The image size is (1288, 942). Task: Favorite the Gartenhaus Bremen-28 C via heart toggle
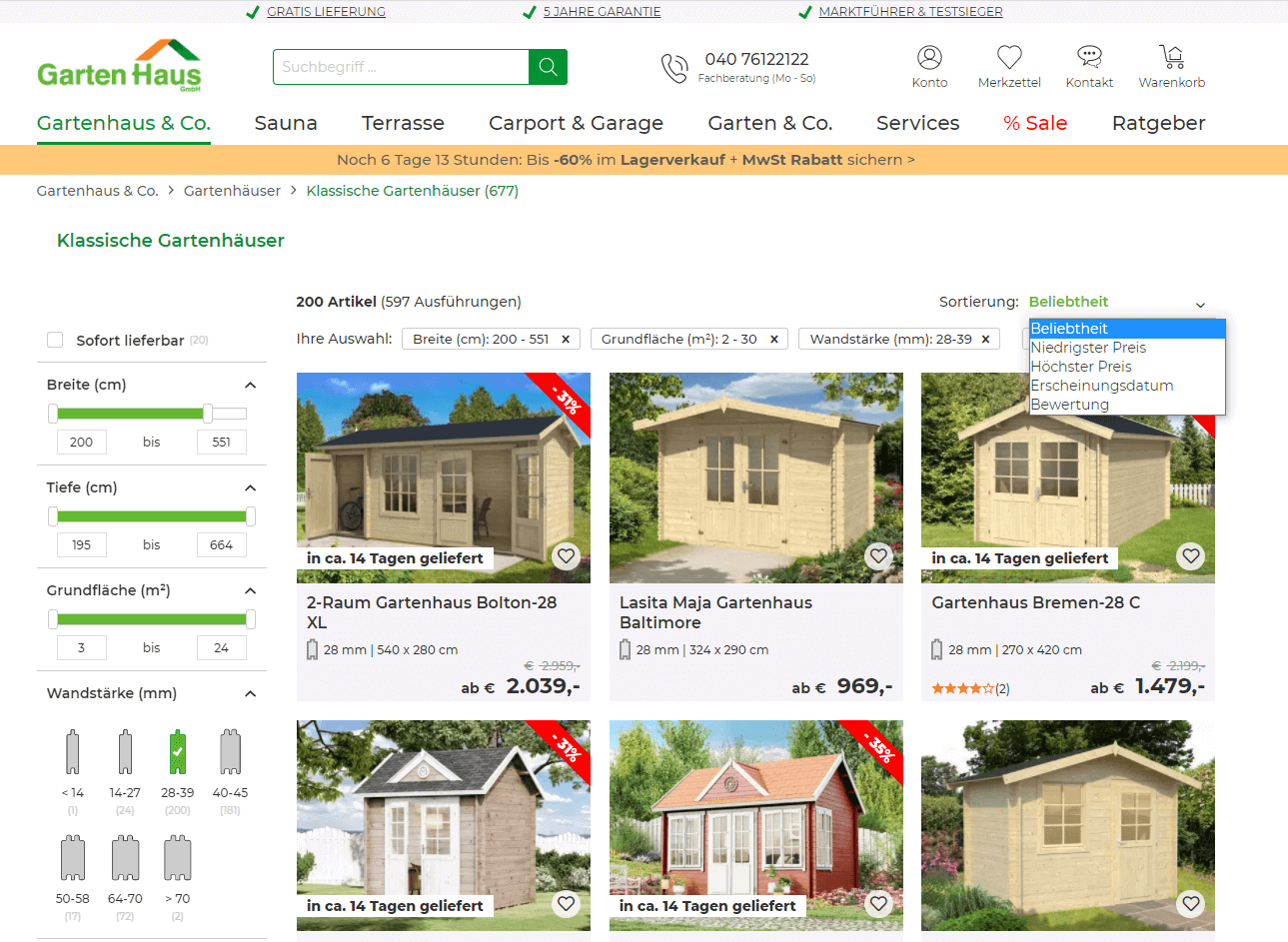click(1190, 555)
